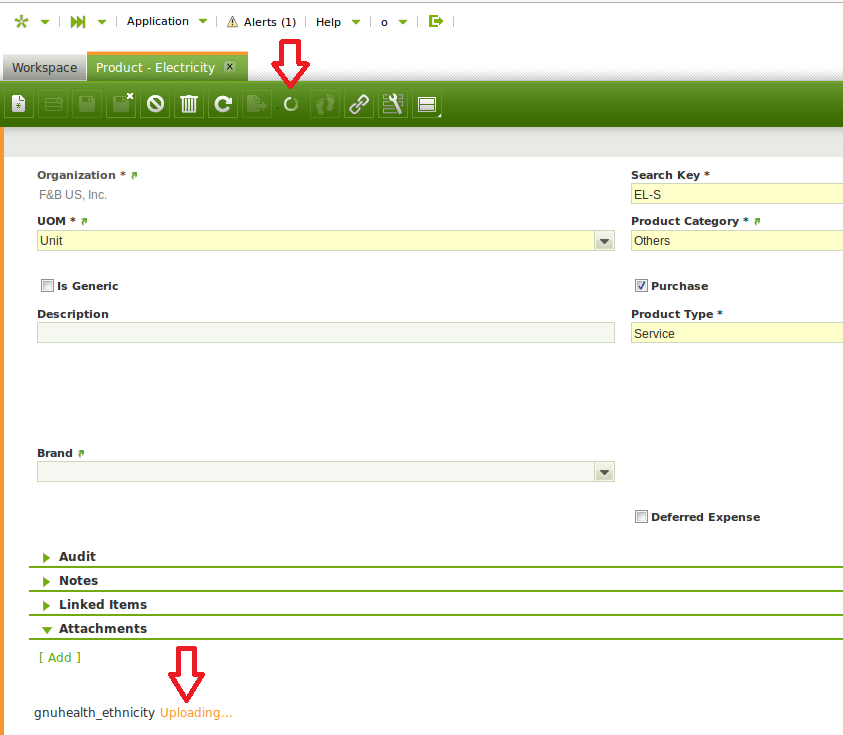Enable the Is Generic checkbox
843x735 pixels.
tap(47, 286)
